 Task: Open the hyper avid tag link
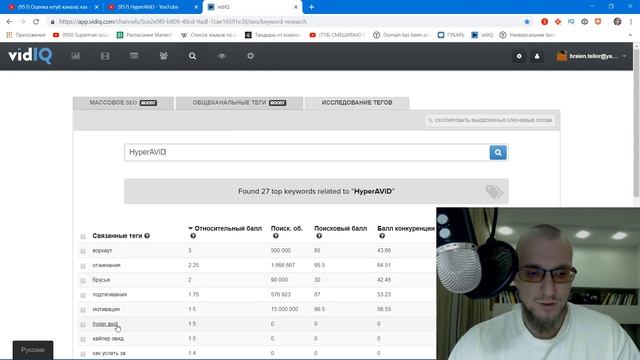105,324
